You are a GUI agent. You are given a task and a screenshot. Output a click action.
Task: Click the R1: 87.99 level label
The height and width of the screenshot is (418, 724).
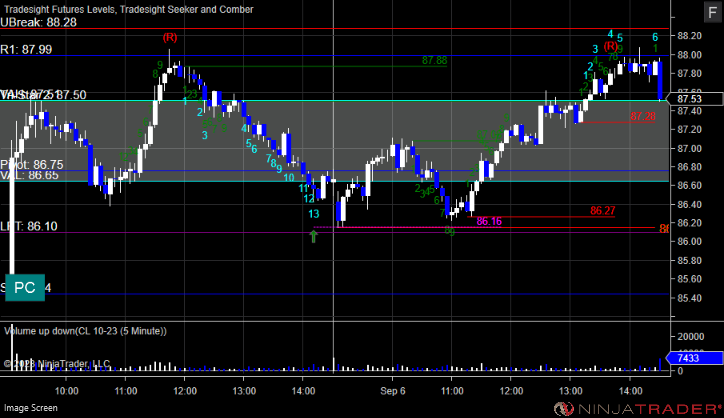(x=26, y=49)
